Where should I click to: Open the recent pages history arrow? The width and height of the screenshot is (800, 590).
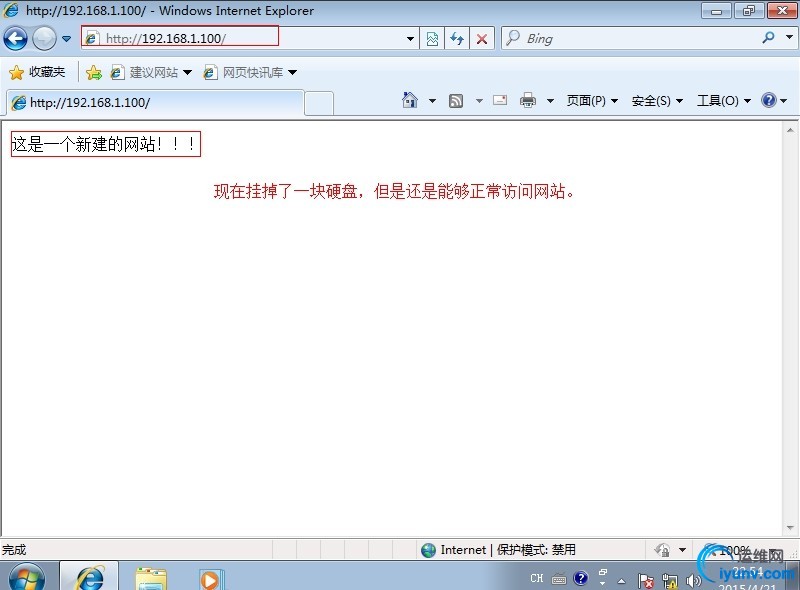click(x=66, y=39)
